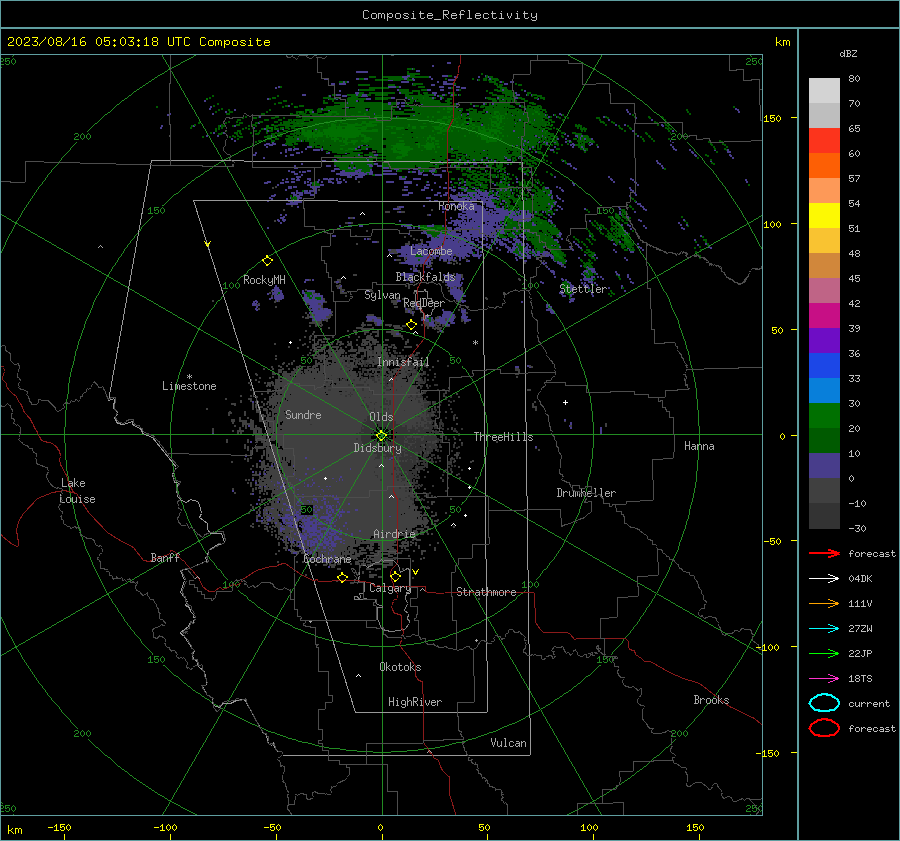Click the Sundre city label
Viewport: 900px width, 841px height.
point(303,415)
